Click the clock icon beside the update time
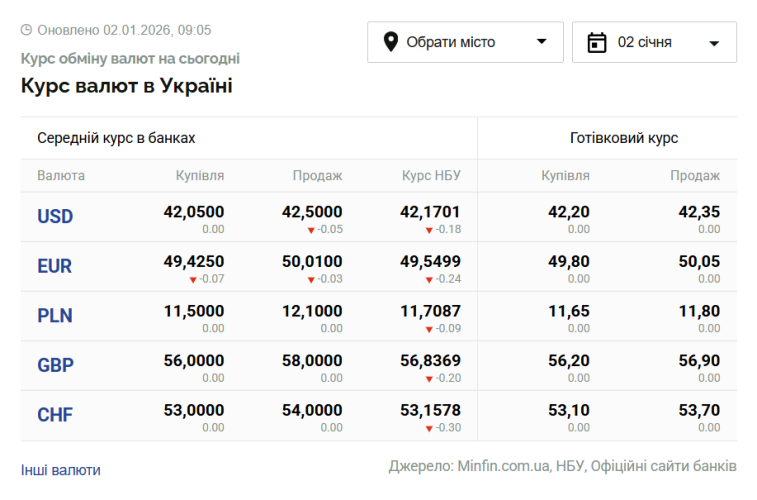 coord(26,30)
